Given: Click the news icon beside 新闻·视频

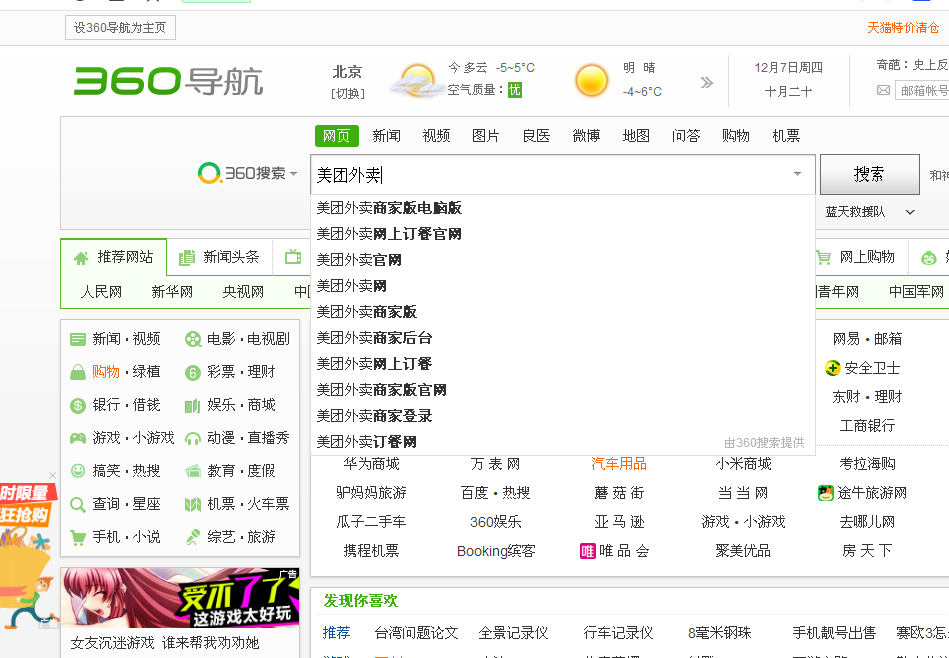Looking at the screenshot, I should (x=77, y=339).
